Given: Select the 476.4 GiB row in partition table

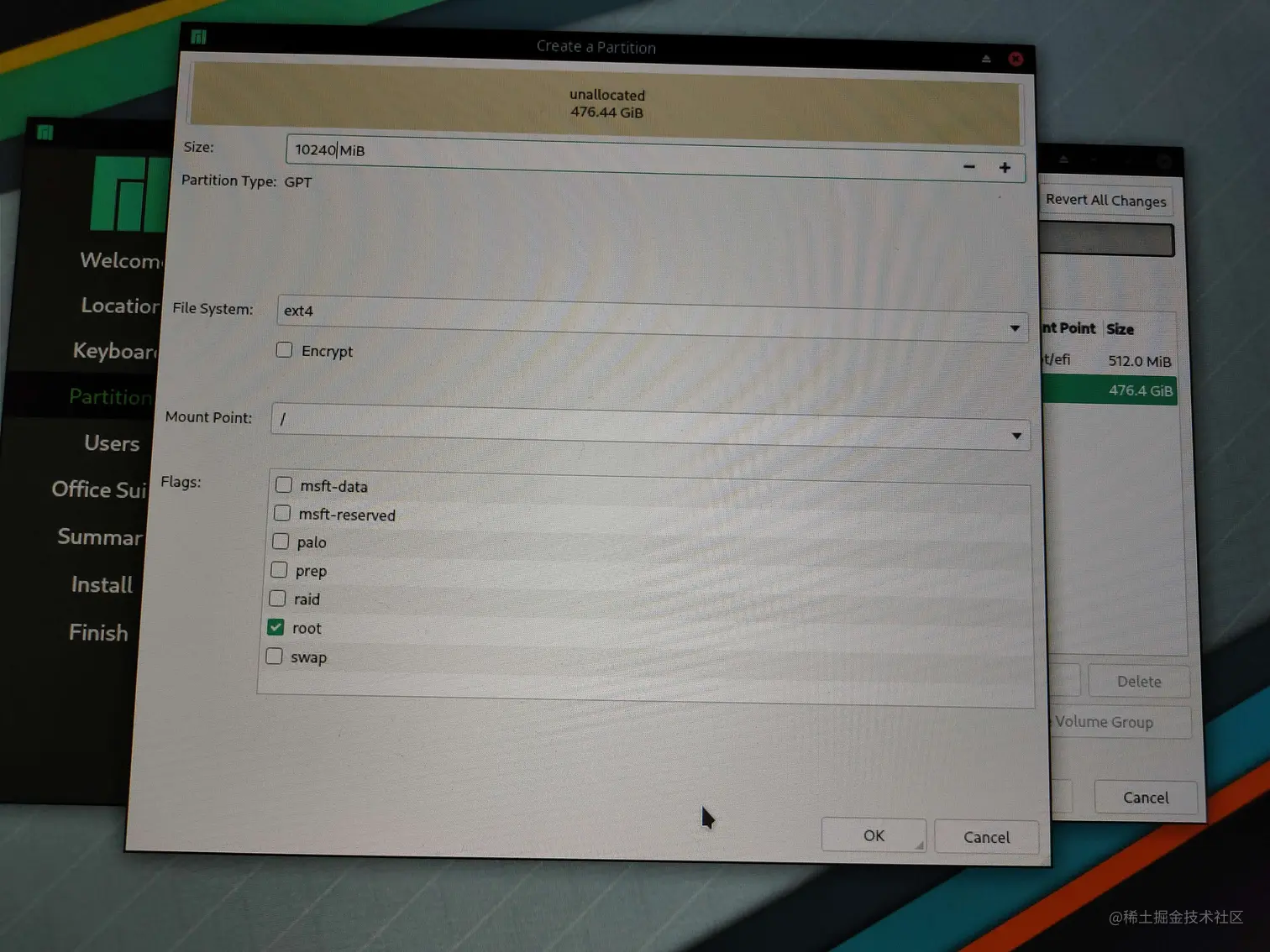Looking at the screenshot, I should [x=1109, y=390].
